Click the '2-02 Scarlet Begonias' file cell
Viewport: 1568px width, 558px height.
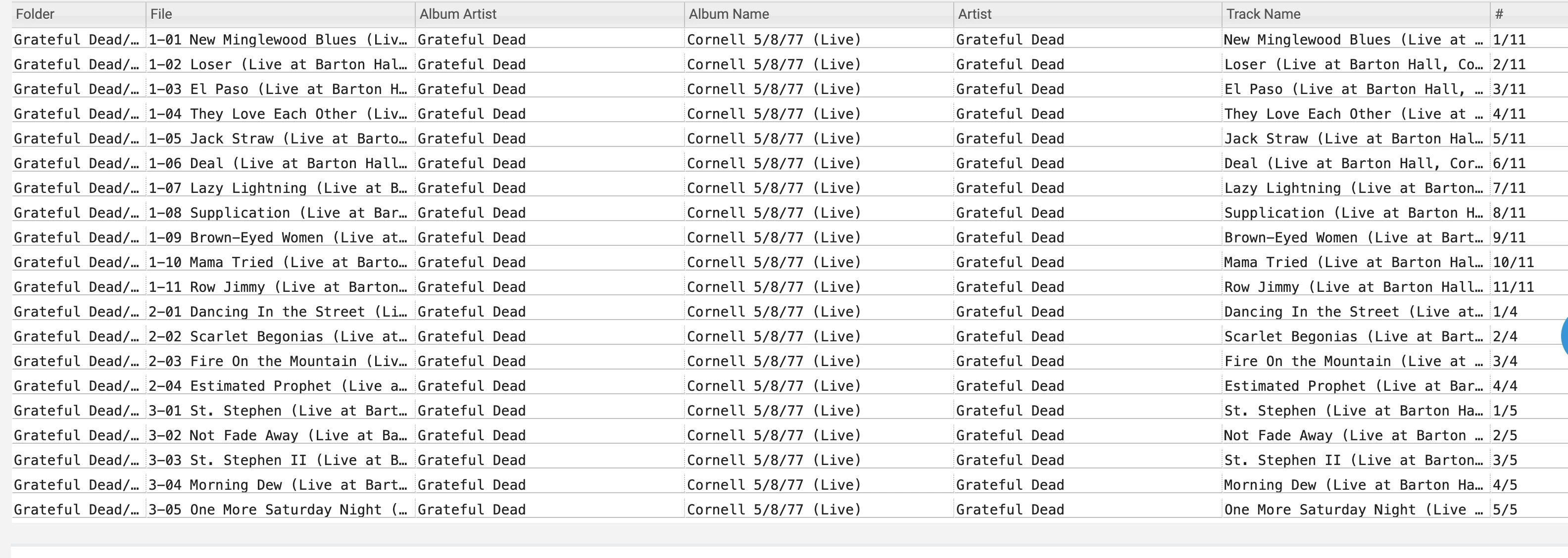278,336
